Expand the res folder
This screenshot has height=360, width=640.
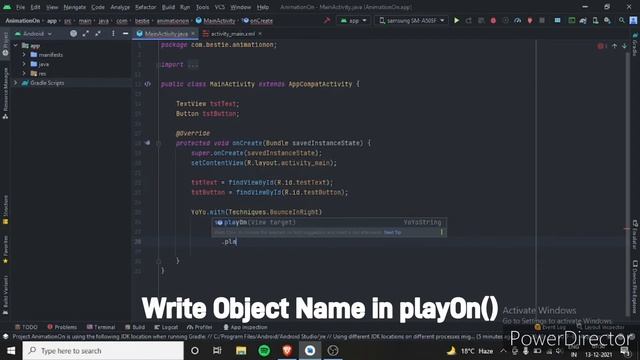pyautogui.click(x=24, y=73)
